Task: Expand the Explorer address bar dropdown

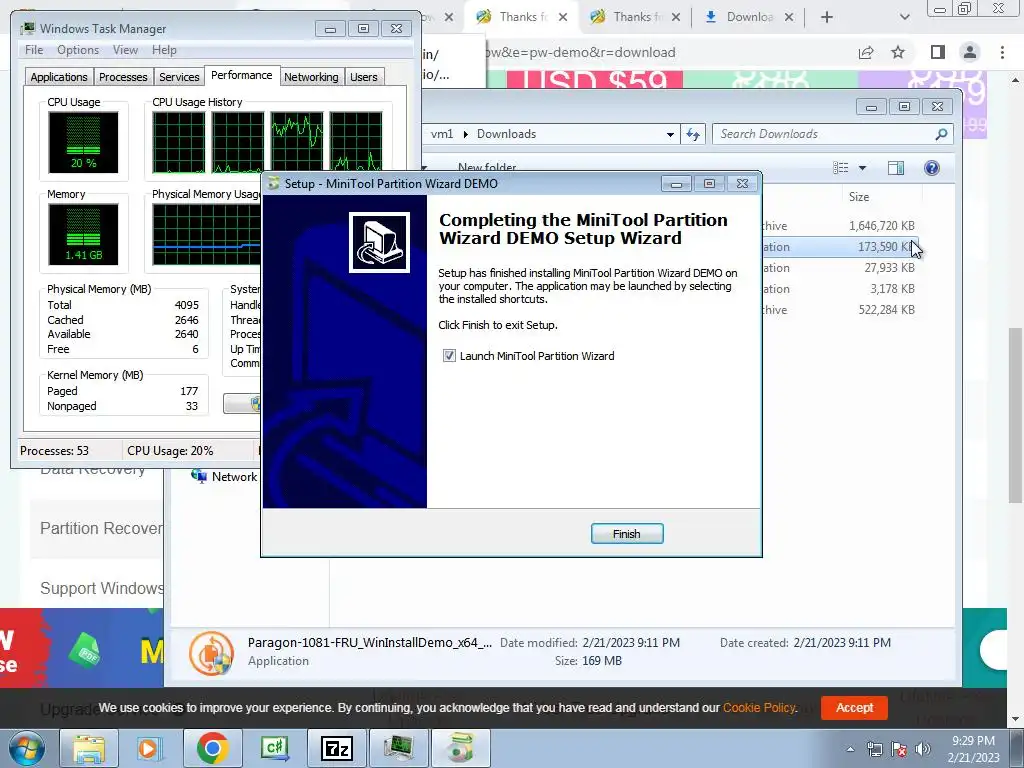Action: pos(670,135)
